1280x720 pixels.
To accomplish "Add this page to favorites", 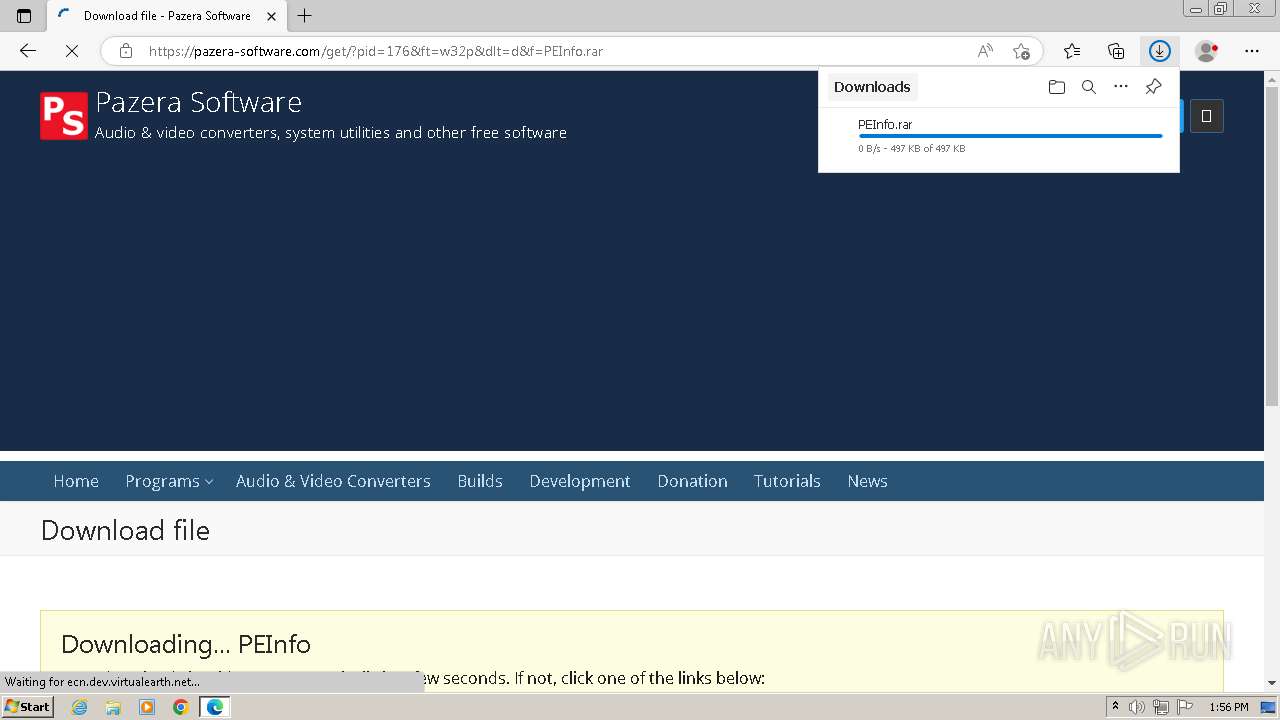I will (1021, 51).
